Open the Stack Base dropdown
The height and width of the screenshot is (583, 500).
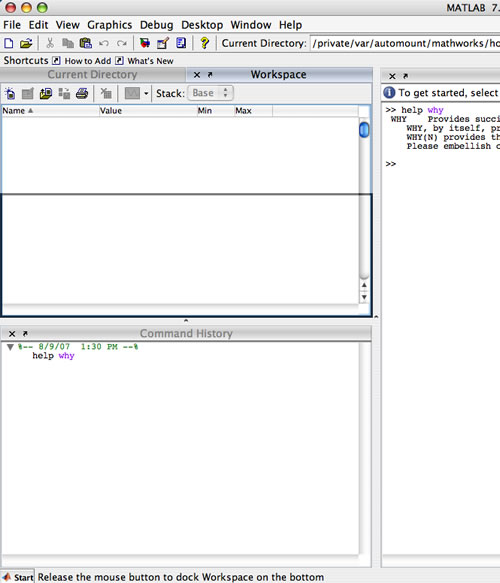click(x=210, y=93)
